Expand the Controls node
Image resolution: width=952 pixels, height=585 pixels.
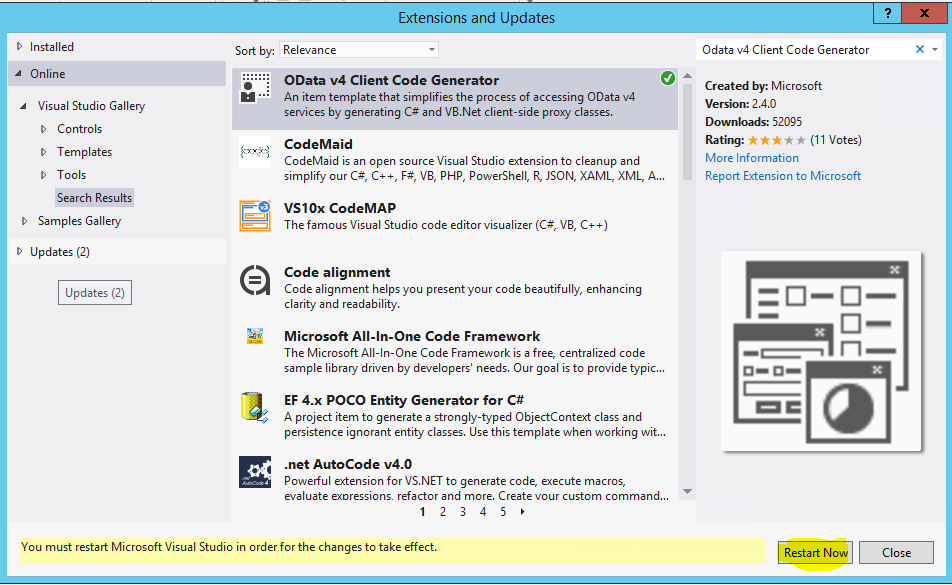point(43,129)
